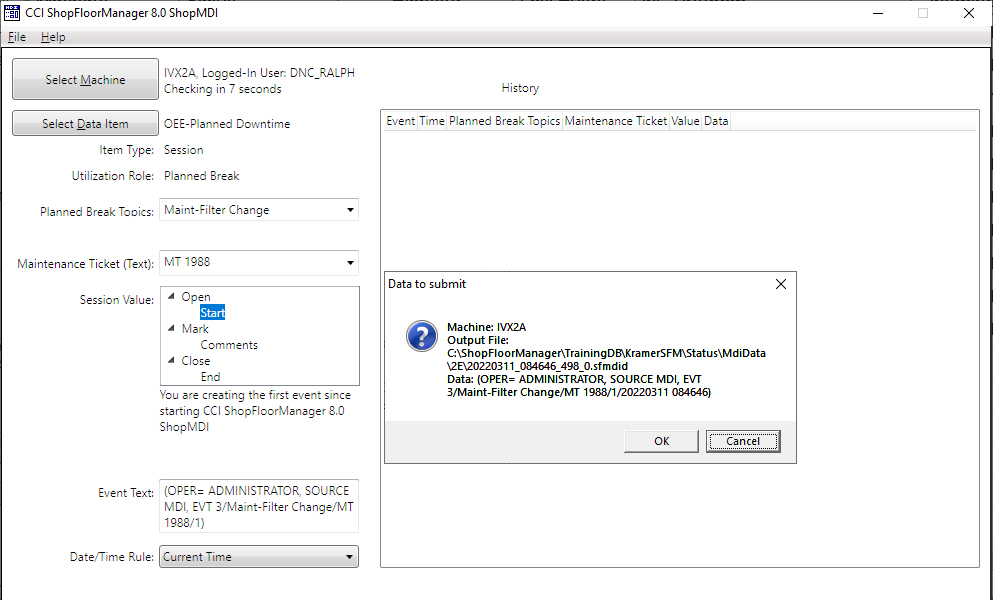Select the Open tree item label
Viewport: 993px width, 600px height.
[x=196, y=297]
